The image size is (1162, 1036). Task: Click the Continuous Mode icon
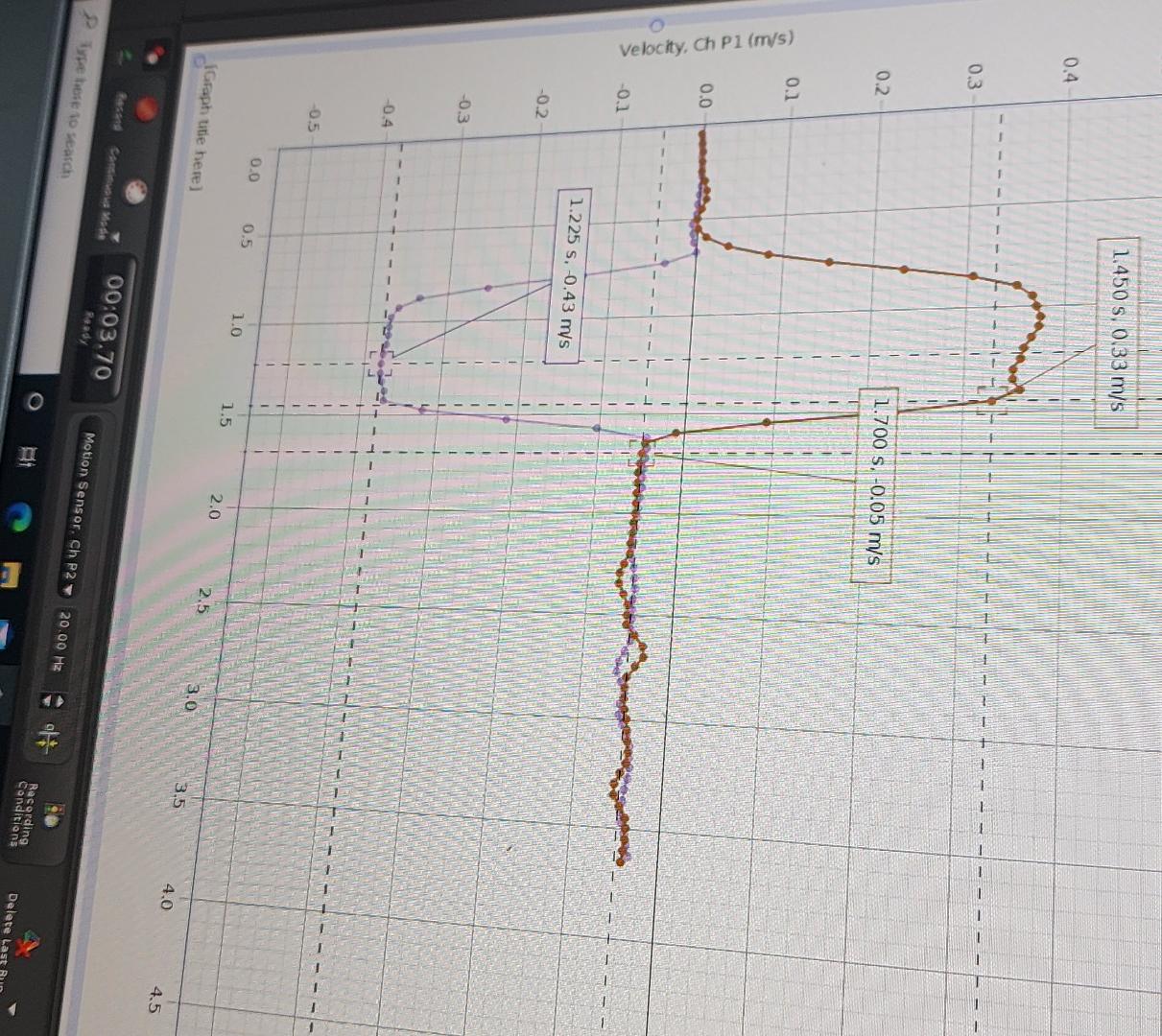135,191
